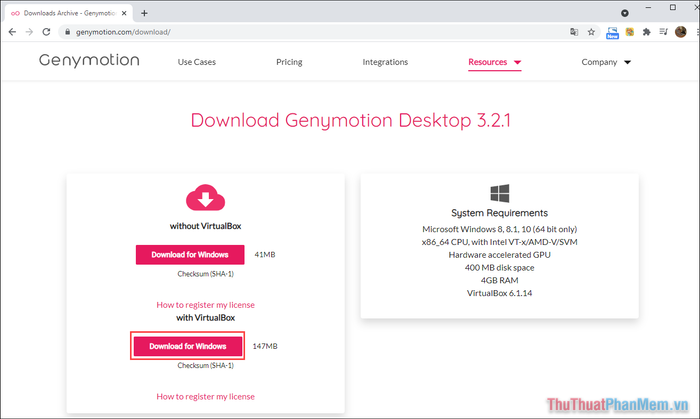Open a new tab with the plus icon
Image resolution: width=700 pixels, height=419 pixels.
pyautogui.click(x=144, y=13)
